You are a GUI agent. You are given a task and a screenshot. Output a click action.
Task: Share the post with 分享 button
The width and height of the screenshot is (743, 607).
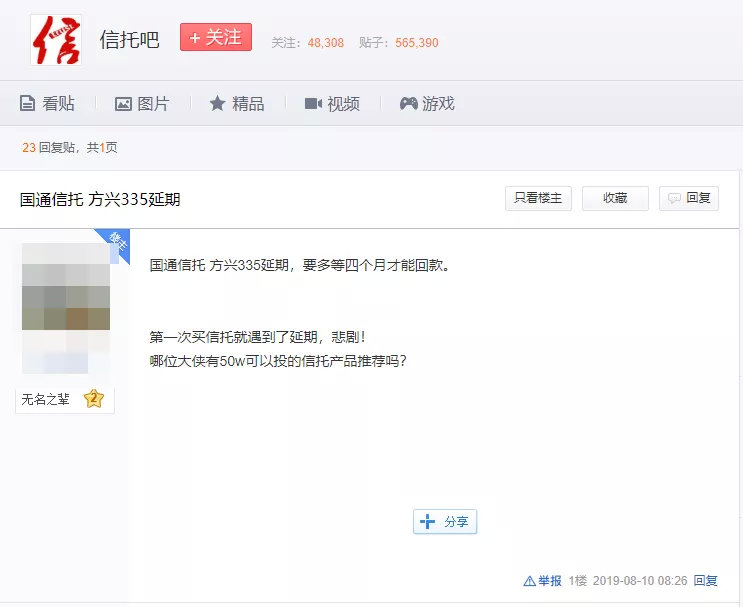click(445, 522)
